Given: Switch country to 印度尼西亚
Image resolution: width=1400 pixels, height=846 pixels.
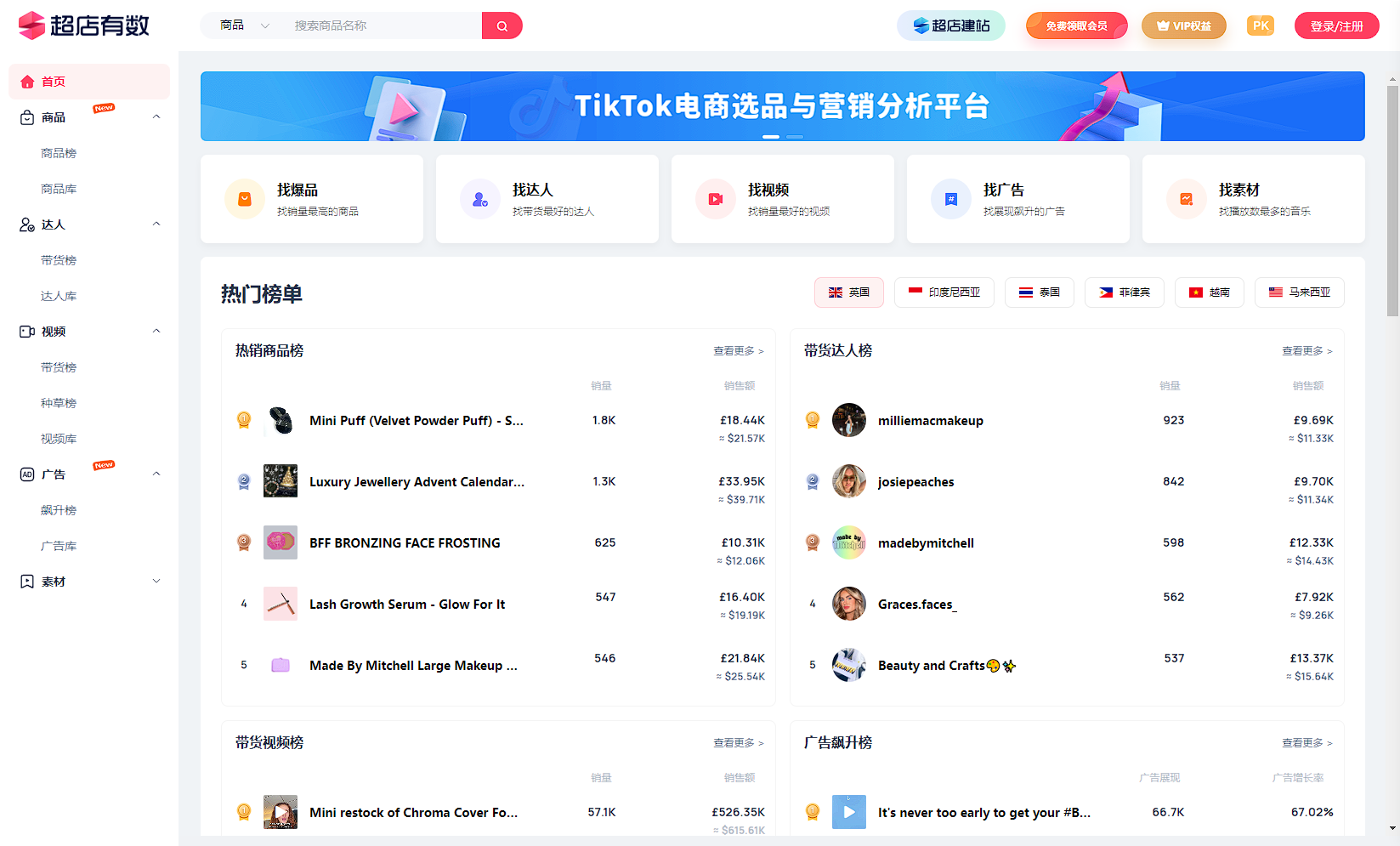Looking at the screenshot, I should coord(944,292).
